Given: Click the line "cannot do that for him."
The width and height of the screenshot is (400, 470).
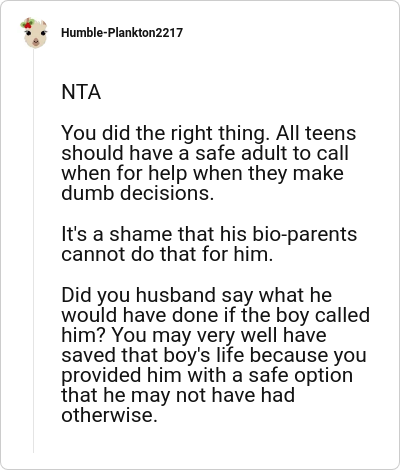Looking at the screenshot, I should coord(167,254).
